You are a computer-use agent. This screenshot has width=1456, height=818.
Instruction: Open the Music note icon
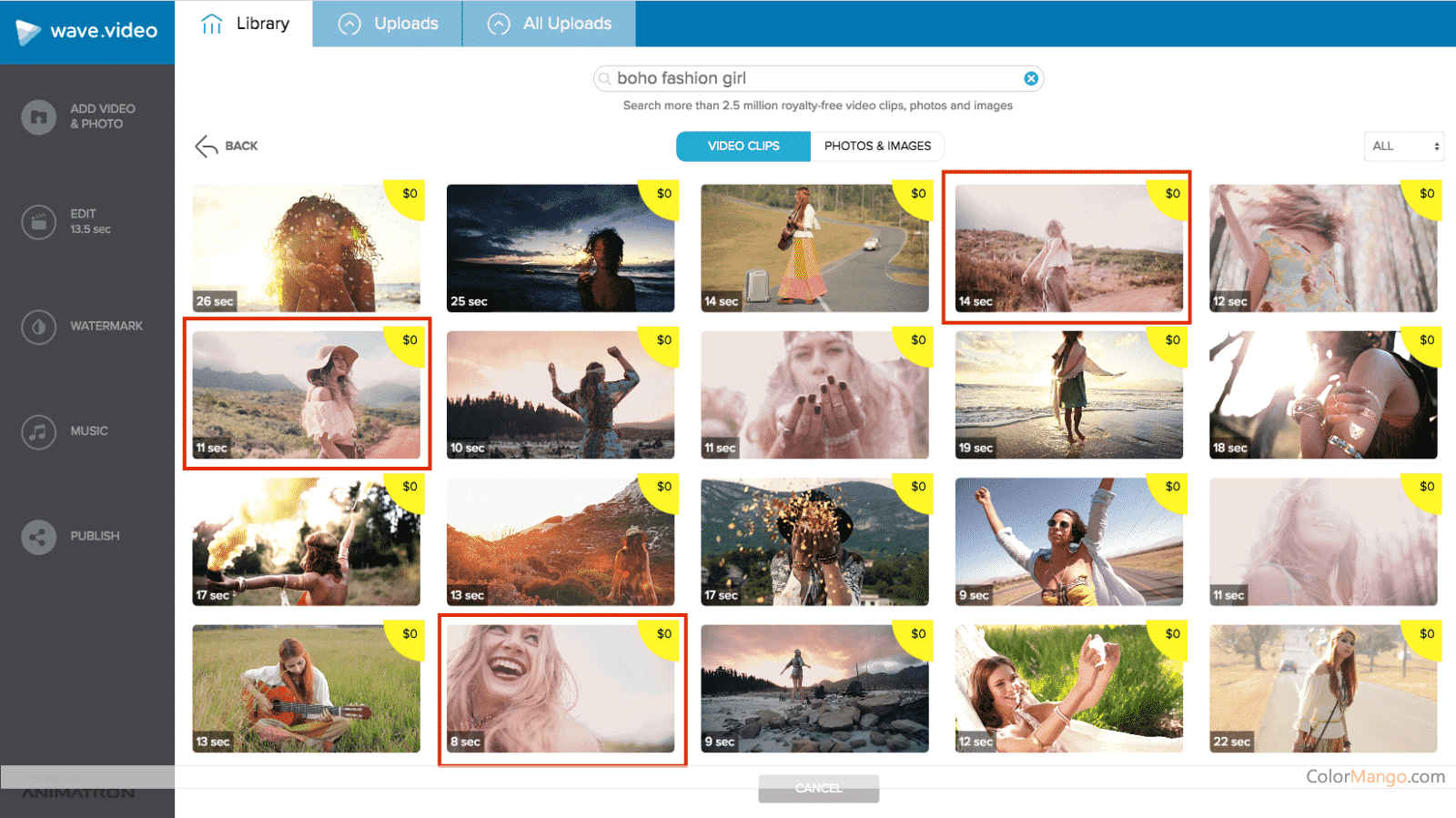[x=38, y=431]
